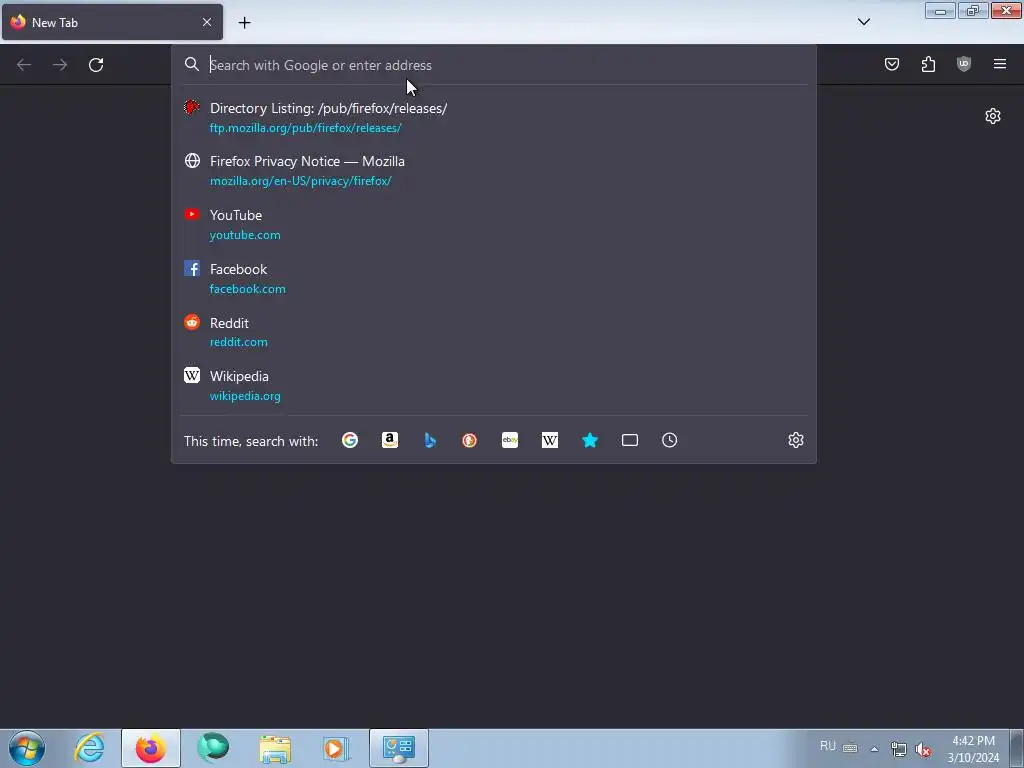Open the uBlock Origin shield icon
This screenshot has width=1024, height=768.
click(x=964, y=64)
